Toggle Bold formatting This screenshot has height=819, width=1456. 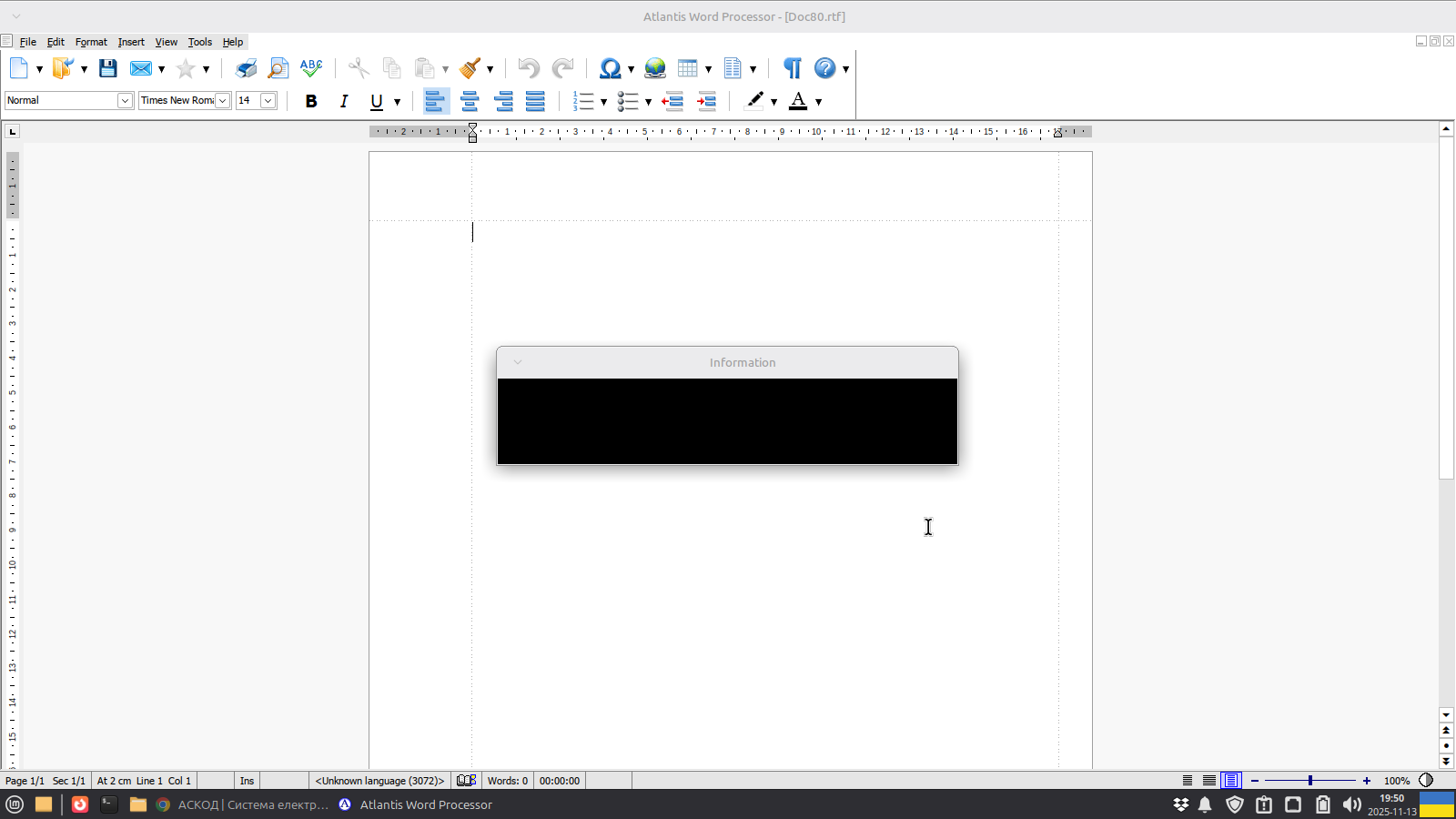[311, 101]
